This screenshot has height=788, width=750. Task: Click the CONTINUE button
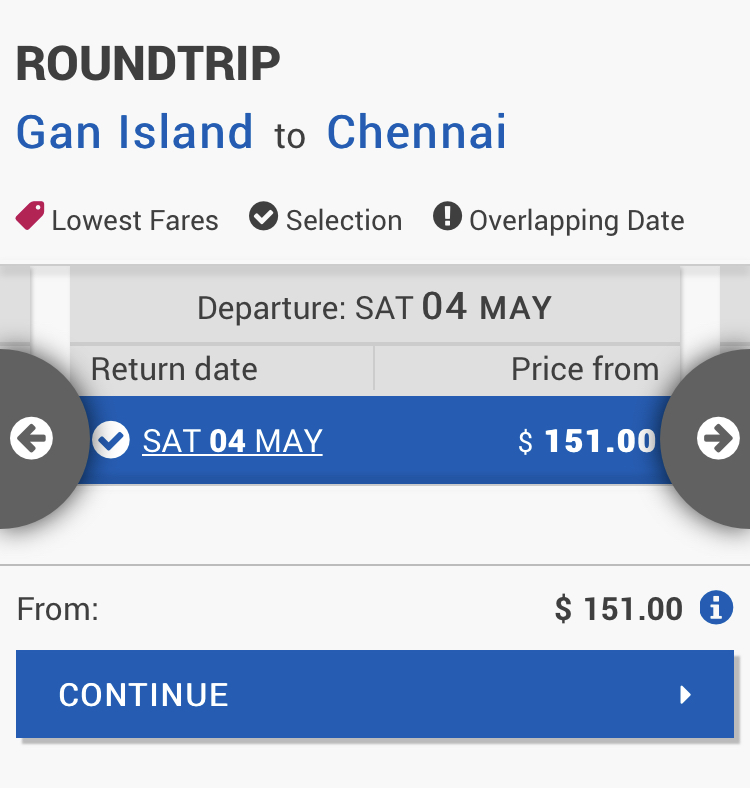point(375,694)
